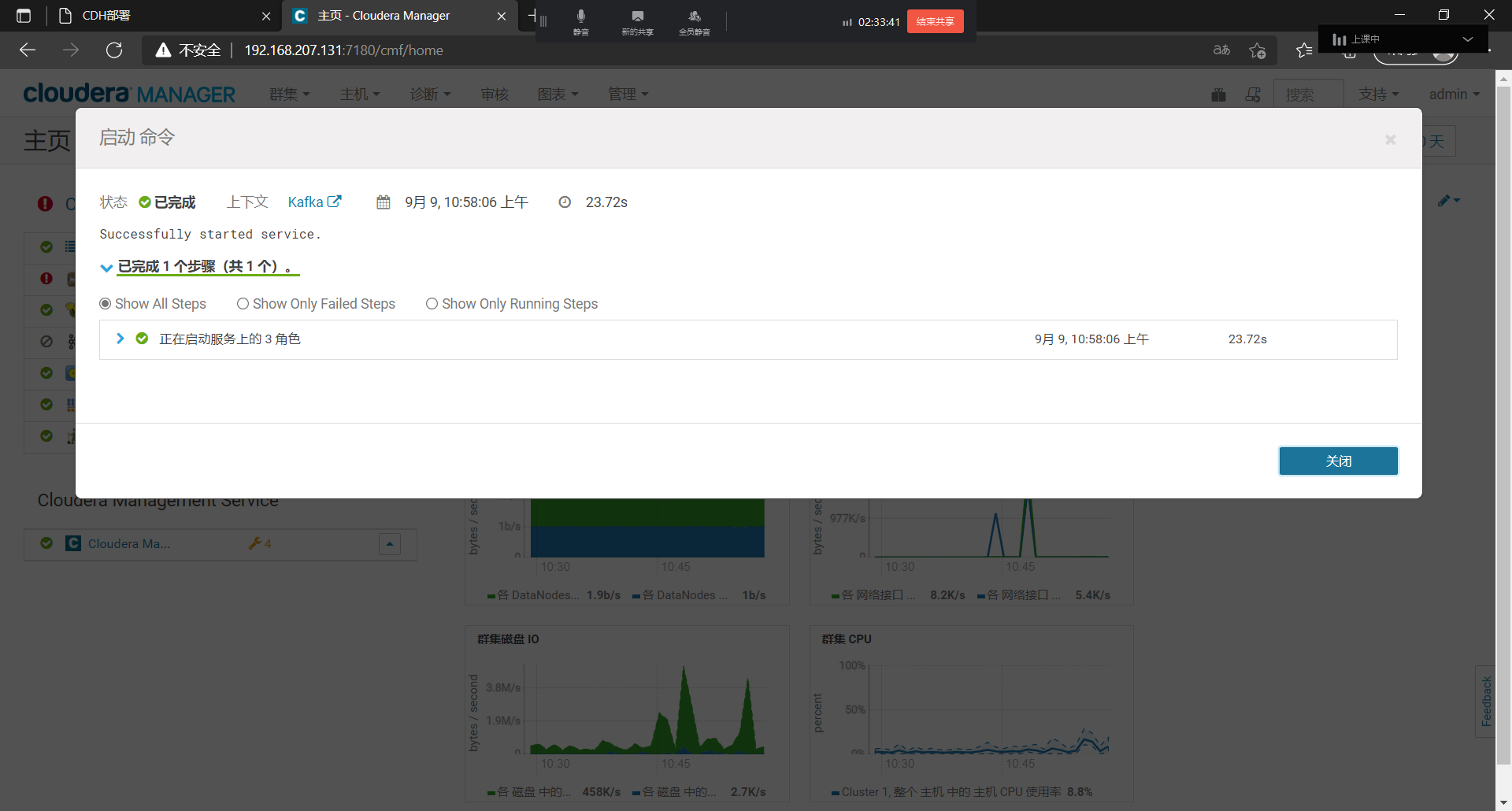Add page to favorites star icon
The width and height of the screenshot is (1512, 811).
click(1258, 50)
